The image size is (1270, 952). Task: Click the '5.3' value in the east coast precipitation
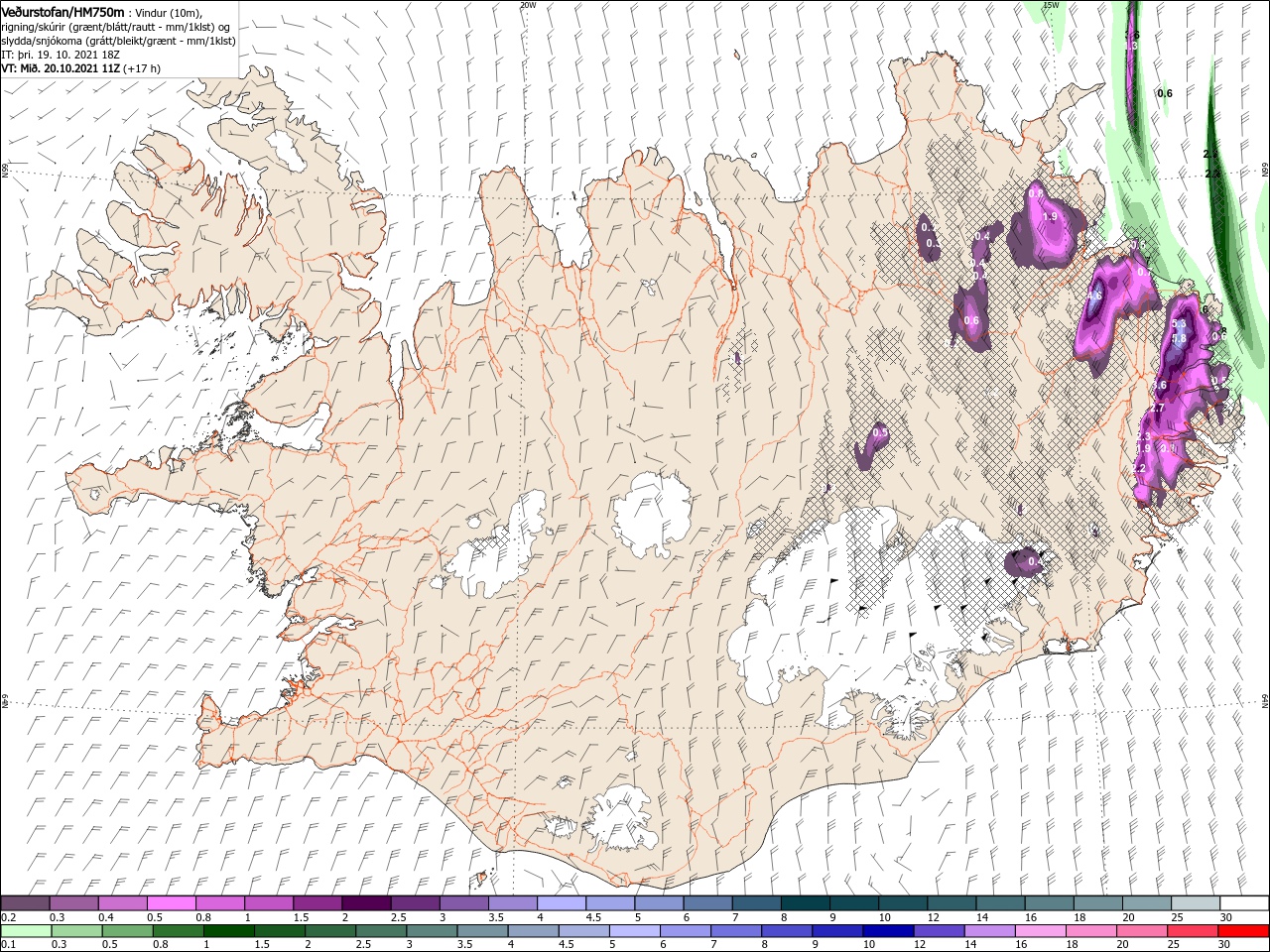1179,324
